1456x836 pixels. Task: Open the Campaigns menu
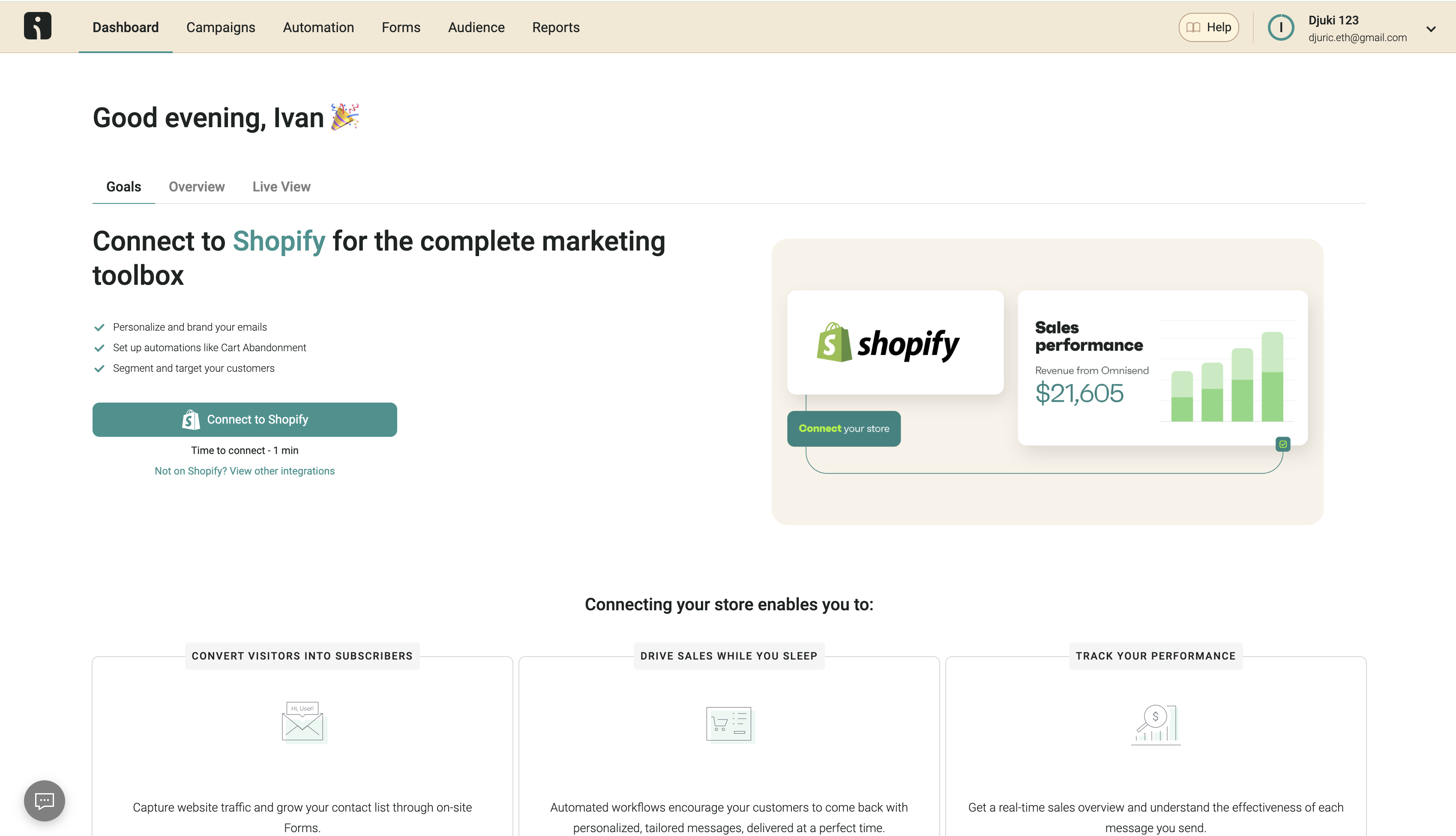[x=221, y=27]
